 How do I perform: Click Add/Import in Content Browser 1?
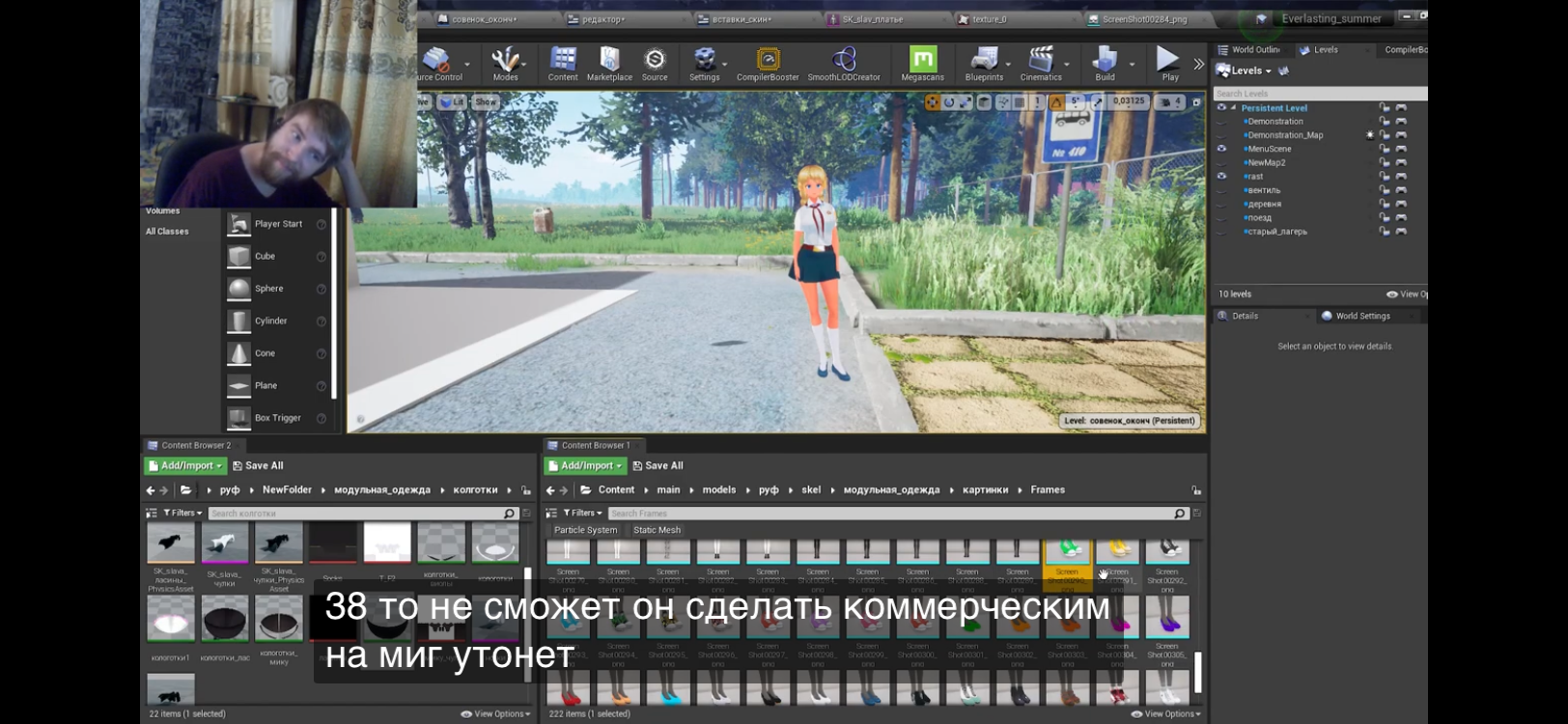click(x=585, y=465)
